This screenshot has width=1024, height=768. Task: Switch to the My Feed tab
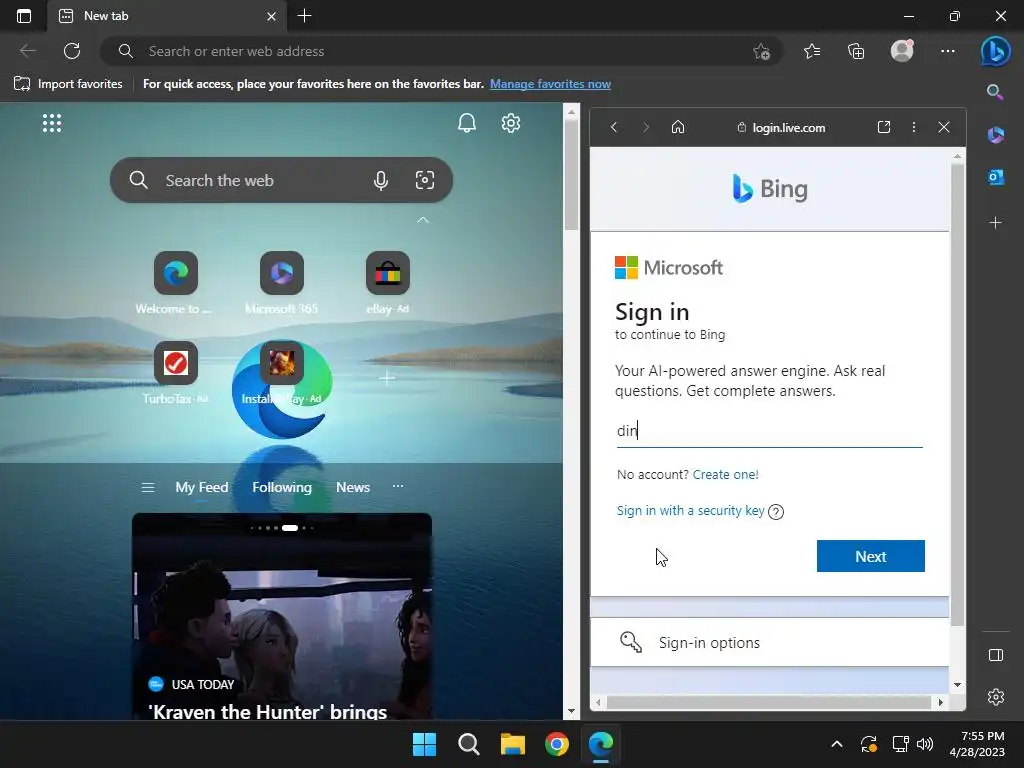[202, 487]
